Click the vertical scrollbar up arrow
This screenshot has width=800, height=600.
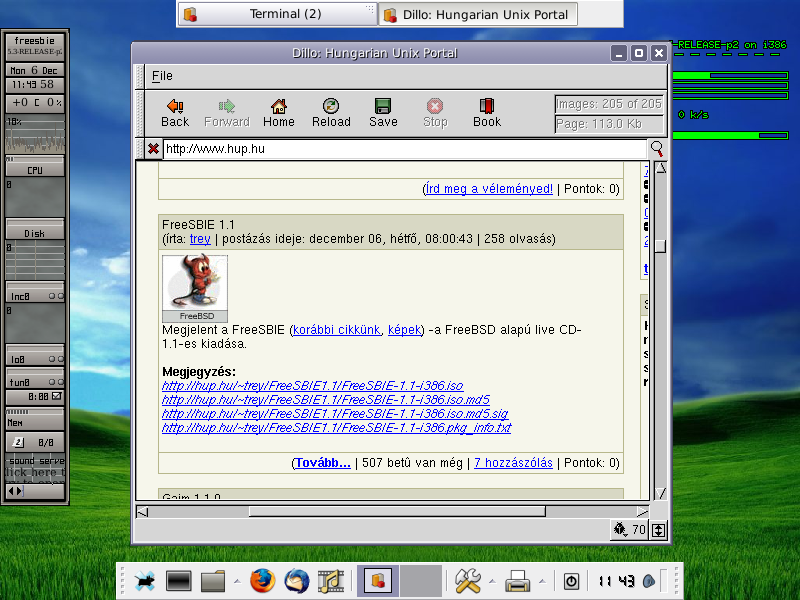(660, 168)
